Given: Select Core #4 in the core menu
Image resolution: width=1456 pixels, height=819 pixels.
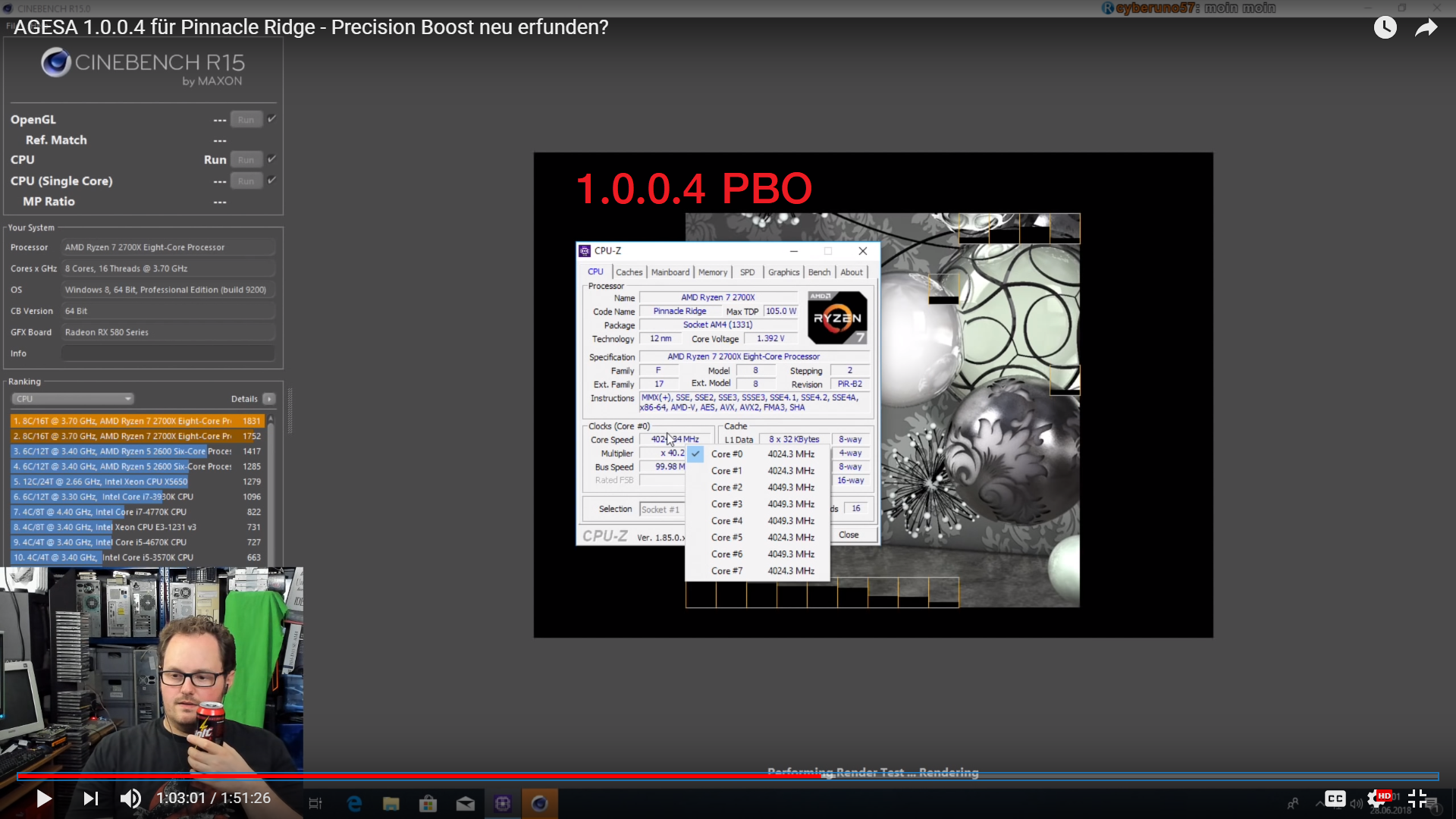Looking at the screenshot, I should click(x=758, y=521).
